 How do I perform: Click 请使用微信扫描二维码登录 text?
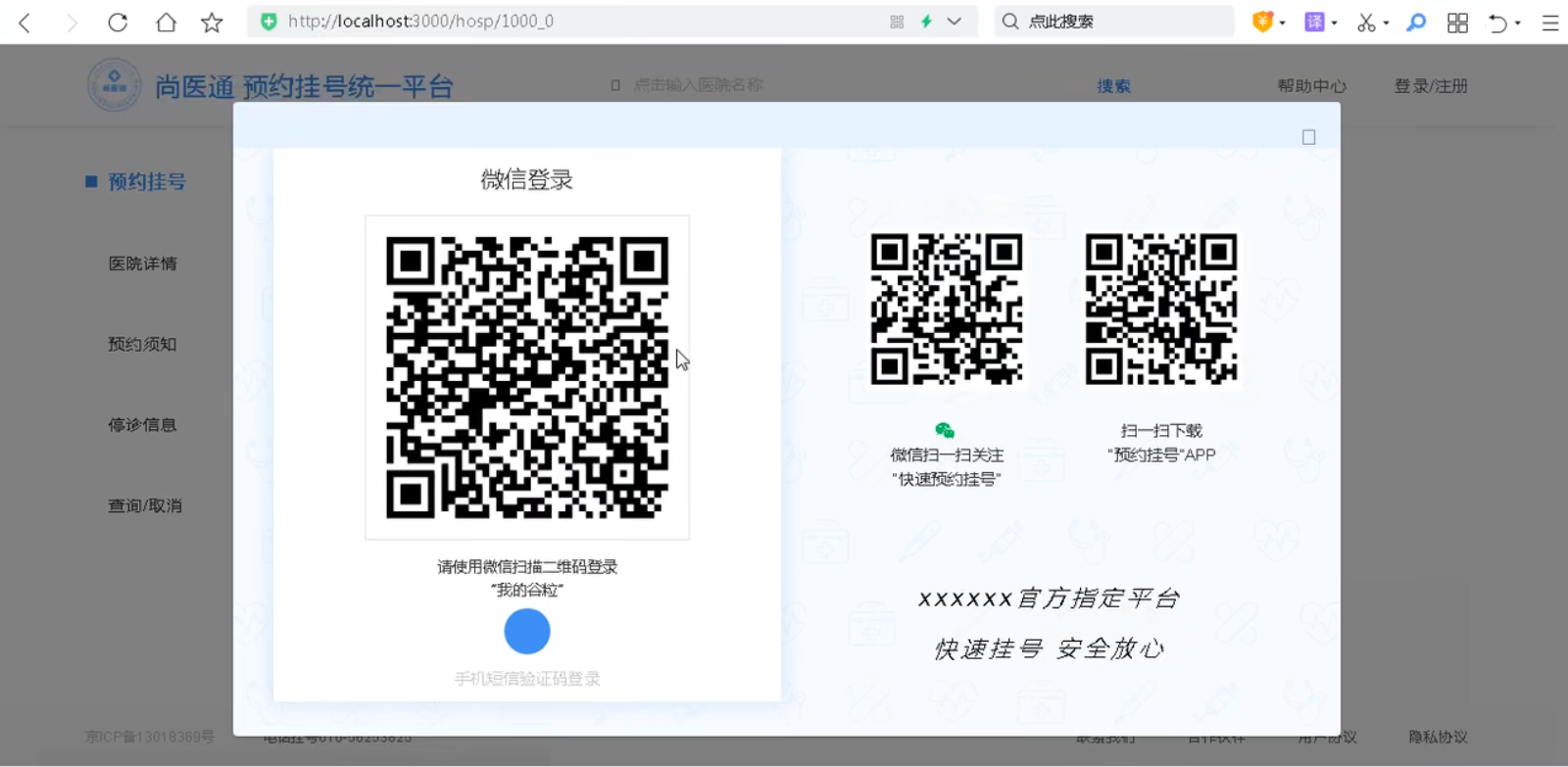[x=527, y=566]
